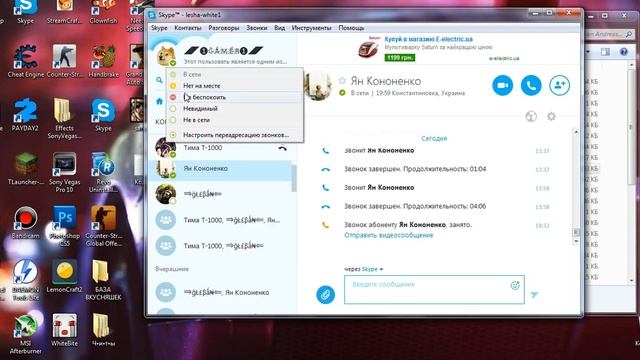The width and height of the screenshot is (640, 360).
Task: Click the help icon in background Explorer window
Action: pos(624,51)
